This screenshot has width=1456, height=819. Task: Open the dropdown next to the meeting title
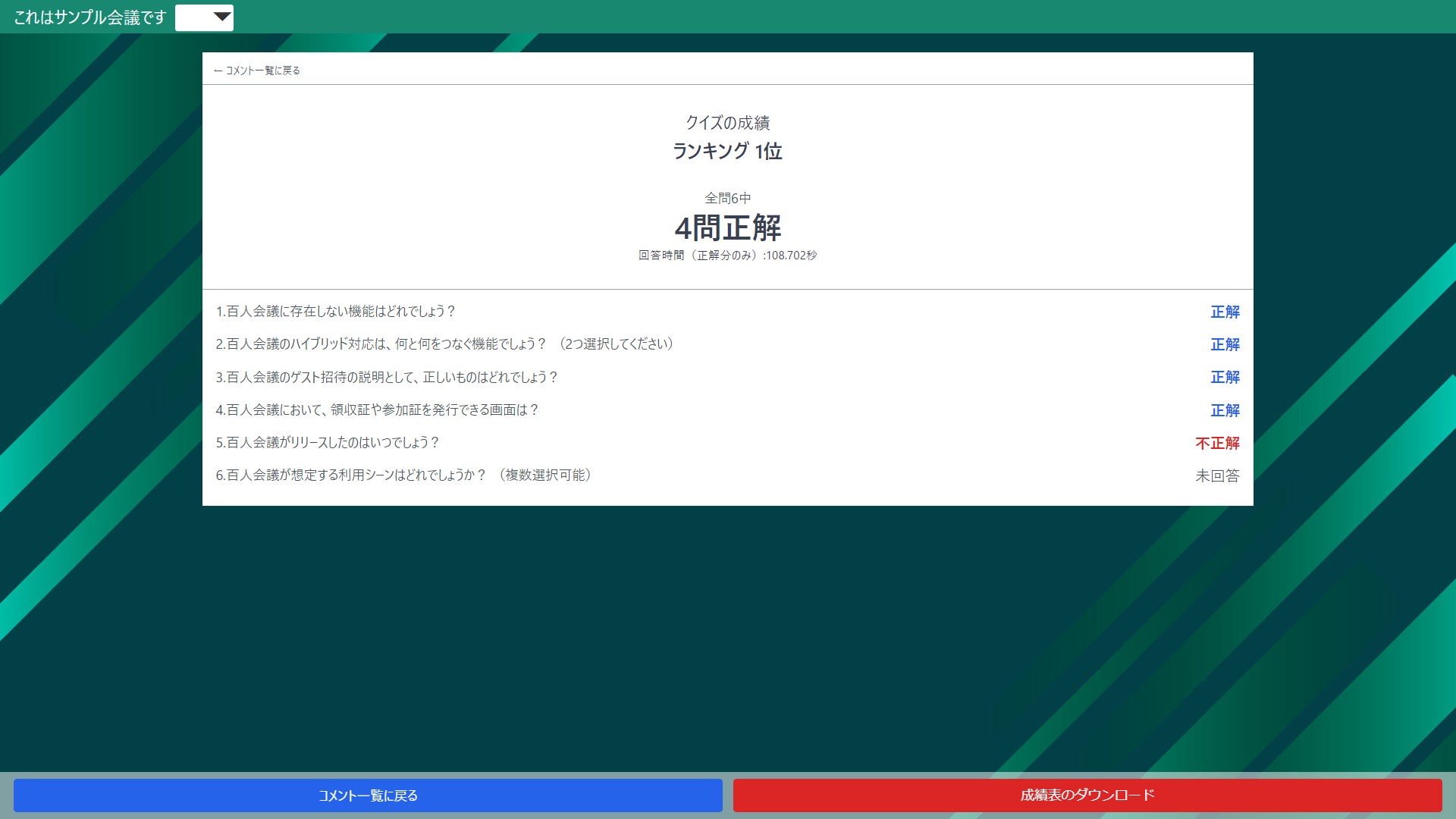click(x=205, y=17)
